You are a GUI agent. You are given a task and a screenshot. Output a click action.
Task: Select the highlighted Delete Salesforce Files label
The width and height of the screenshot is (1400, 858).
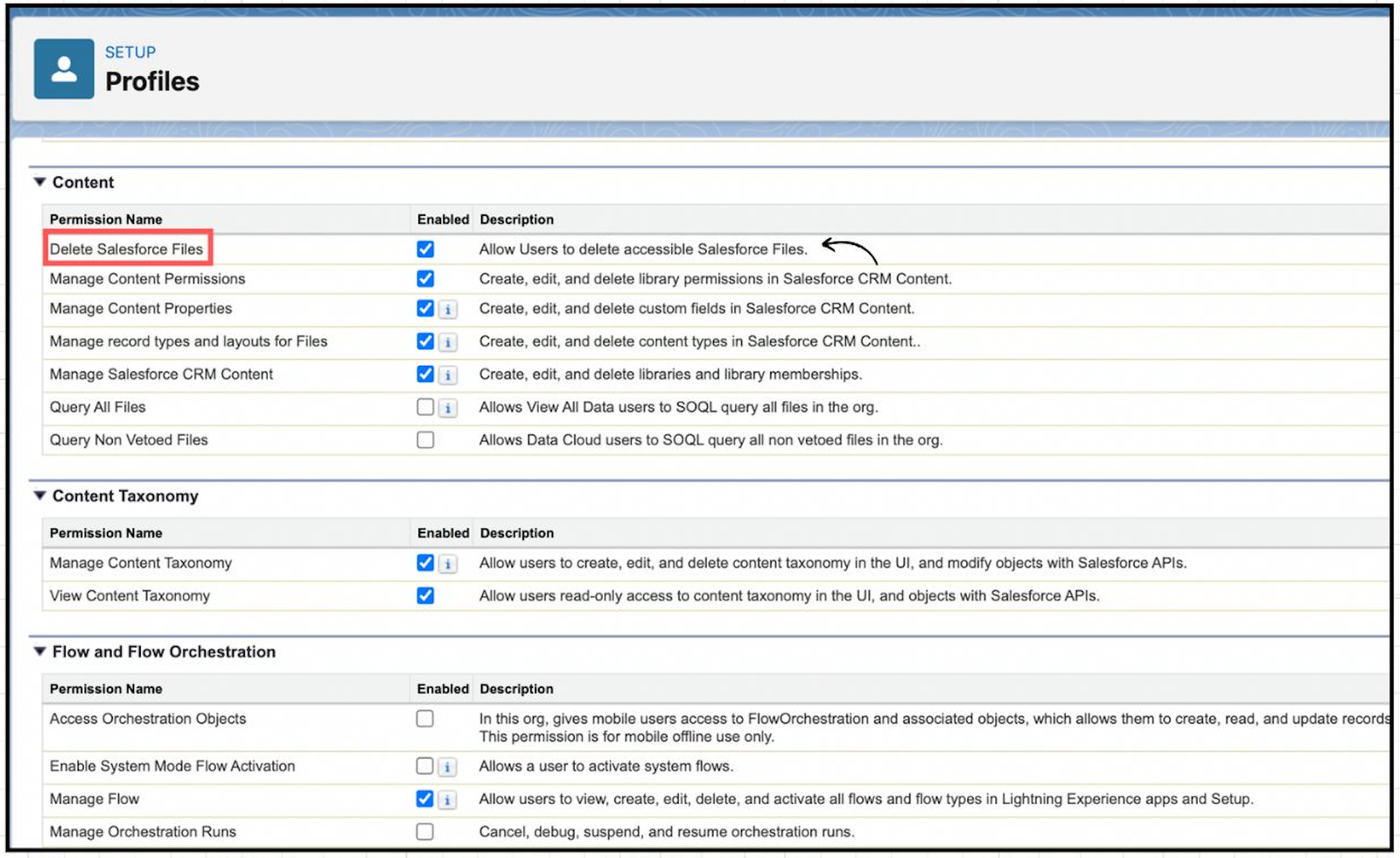[x=127, y=249]
